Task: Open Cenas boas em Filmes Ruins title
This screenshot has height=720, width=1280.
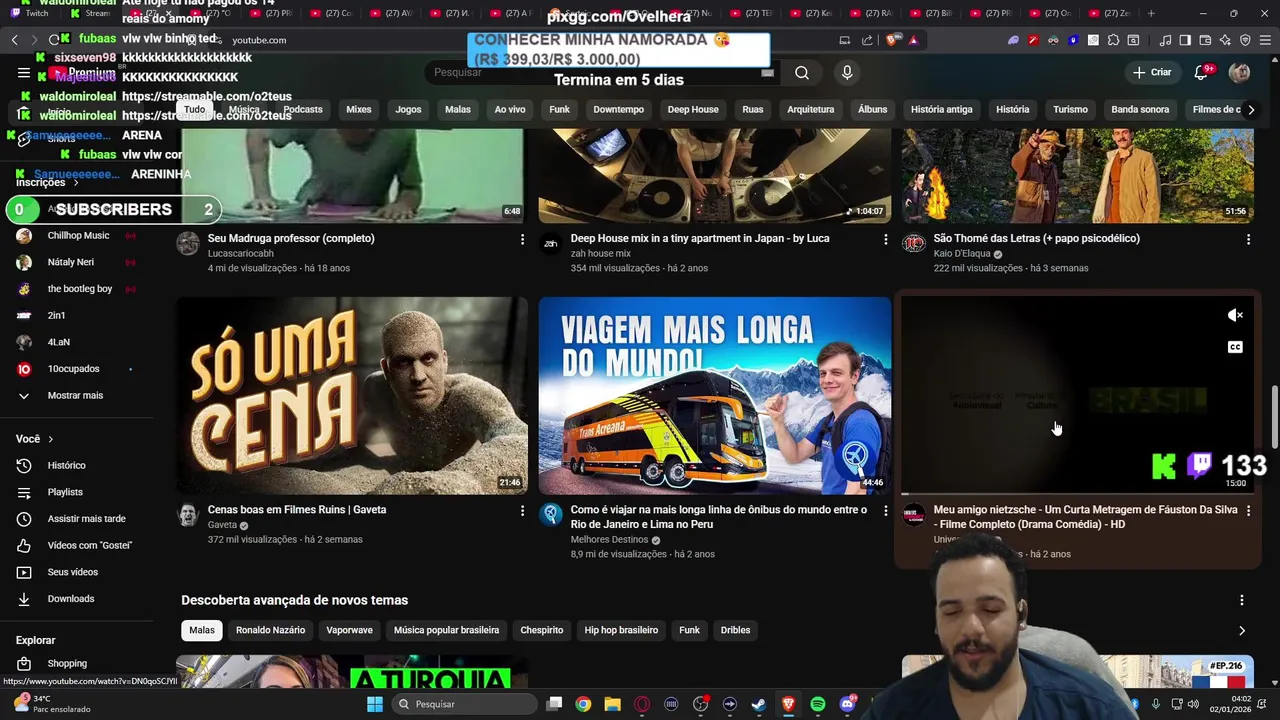Action: pos(297,509)
